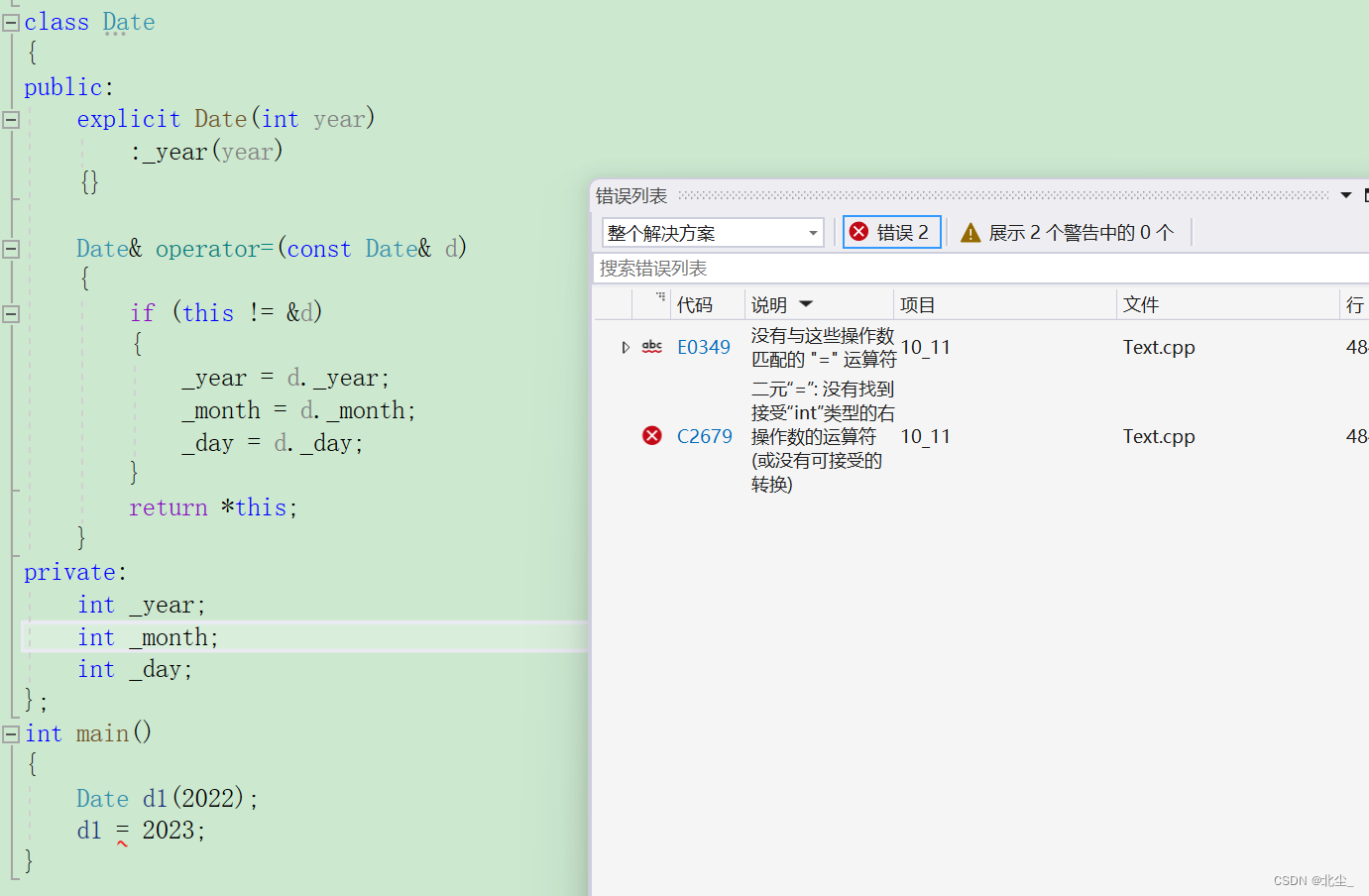
Task: Expand the E0349 error row details
Action: (x=626, y=347)
